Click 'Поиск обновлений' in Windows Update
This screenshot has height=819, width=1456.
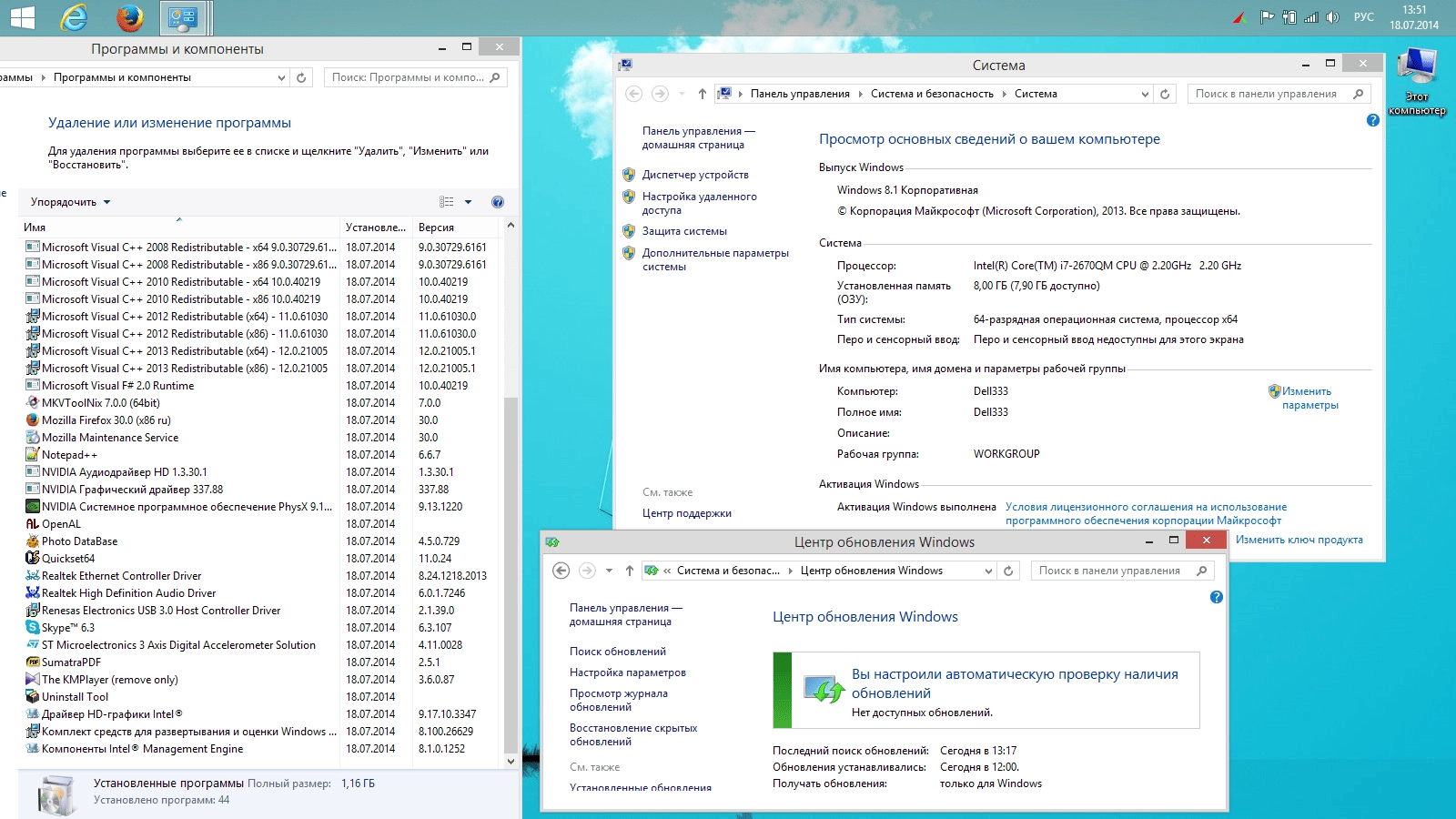click(618, 652)
